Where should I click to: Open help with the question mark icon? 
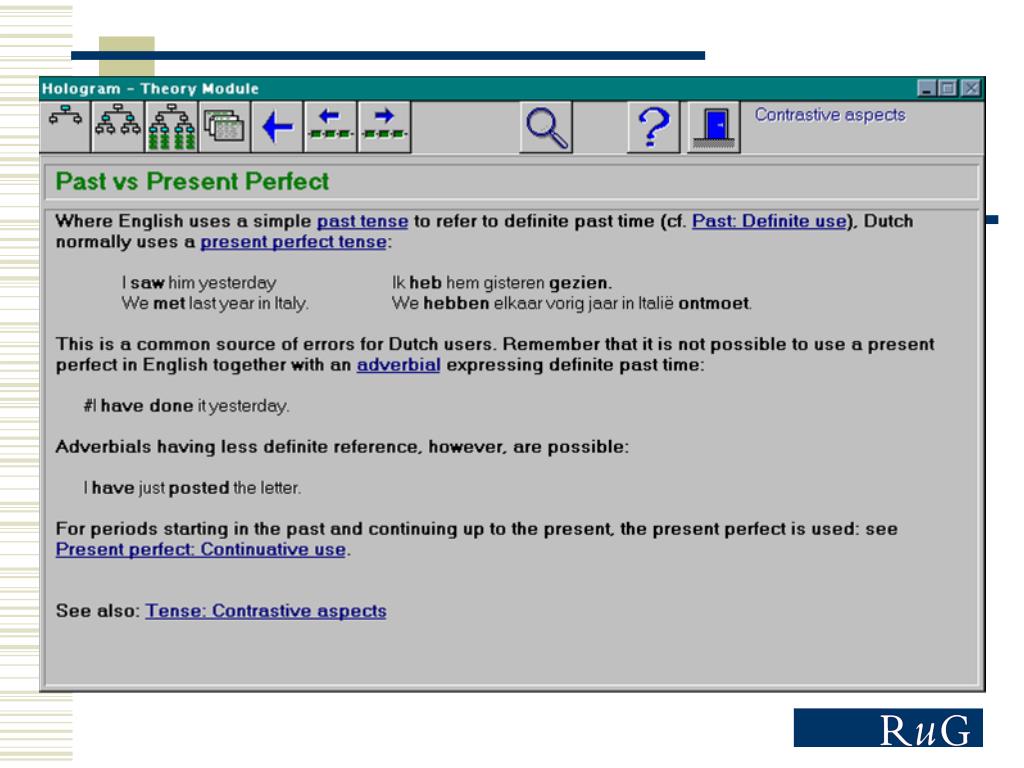[653, 127]
